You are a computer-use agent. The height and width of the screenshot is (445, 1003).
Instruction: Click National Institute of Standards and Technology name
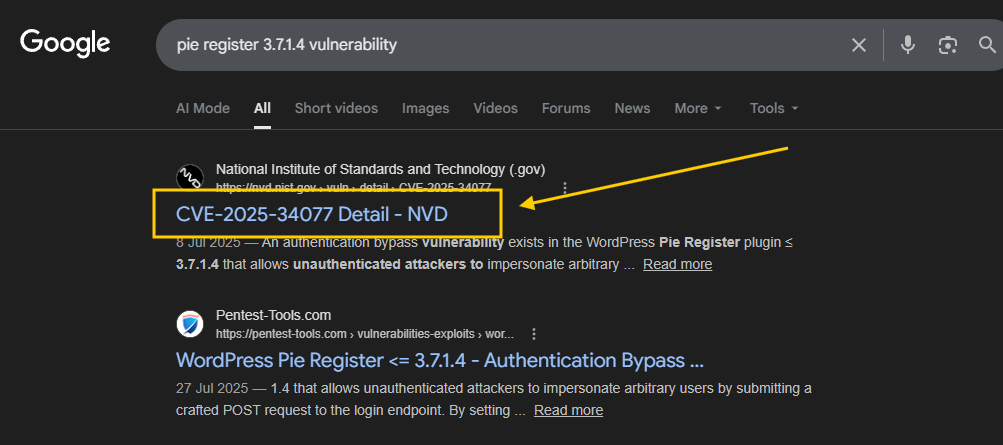pyautogui.click(x=381, y=169)
